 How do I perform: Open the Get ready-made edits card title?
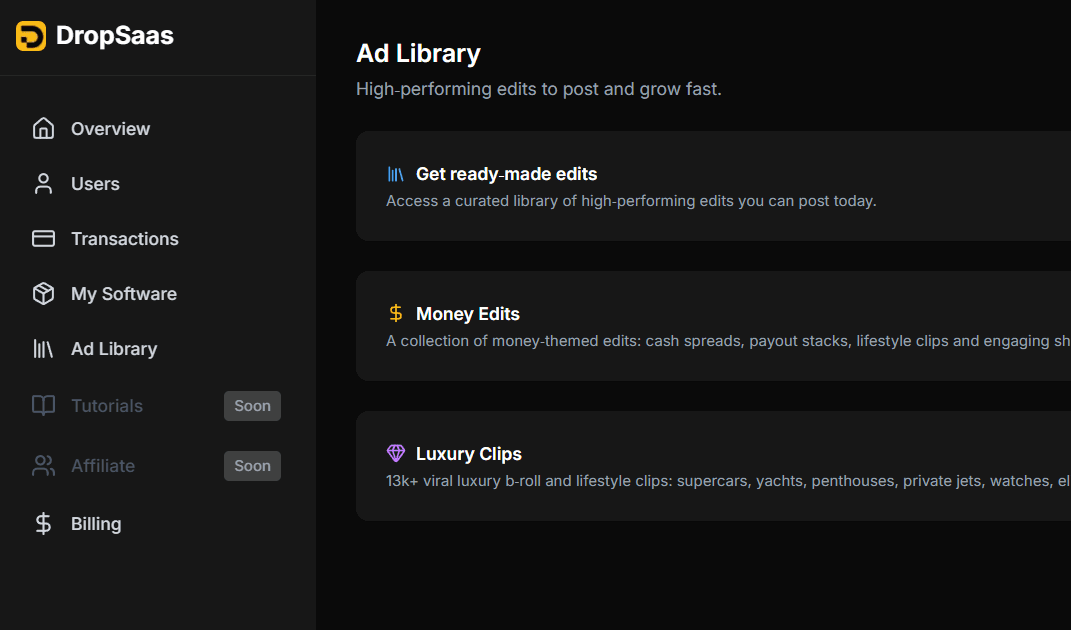(x=506, y=174)
